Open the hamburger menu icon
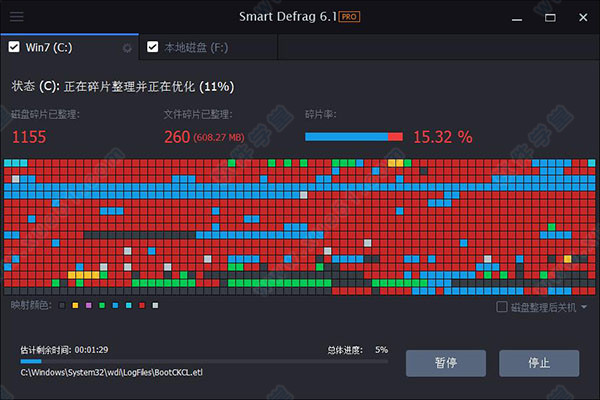Image resolution: width=600 pixels, height=400 pixels. [x=16, y=17]
